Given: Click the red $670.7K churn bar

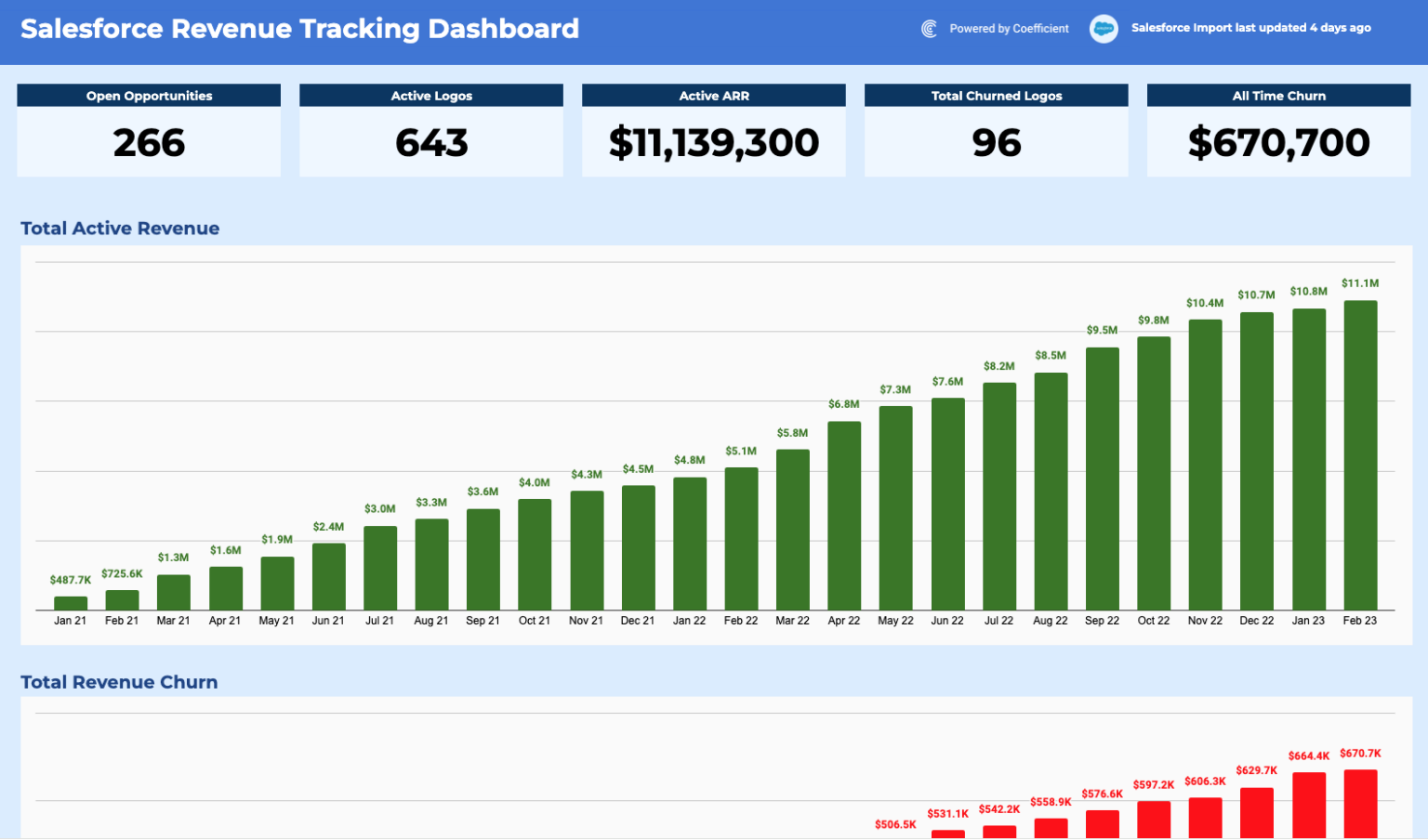Looking at the screenshot, I should point(1360,804).
